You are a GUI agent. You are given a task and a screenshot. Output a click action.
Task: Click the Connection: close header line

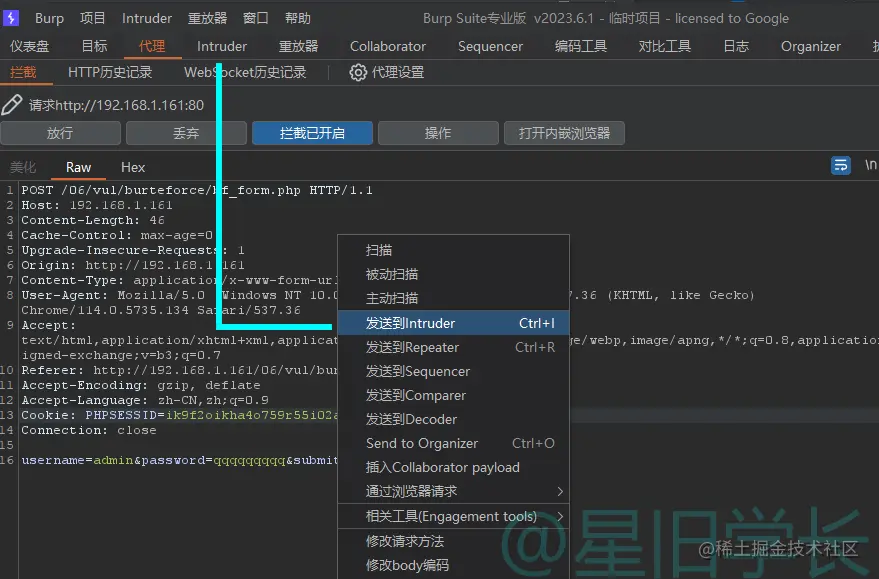tap(89, 430)
